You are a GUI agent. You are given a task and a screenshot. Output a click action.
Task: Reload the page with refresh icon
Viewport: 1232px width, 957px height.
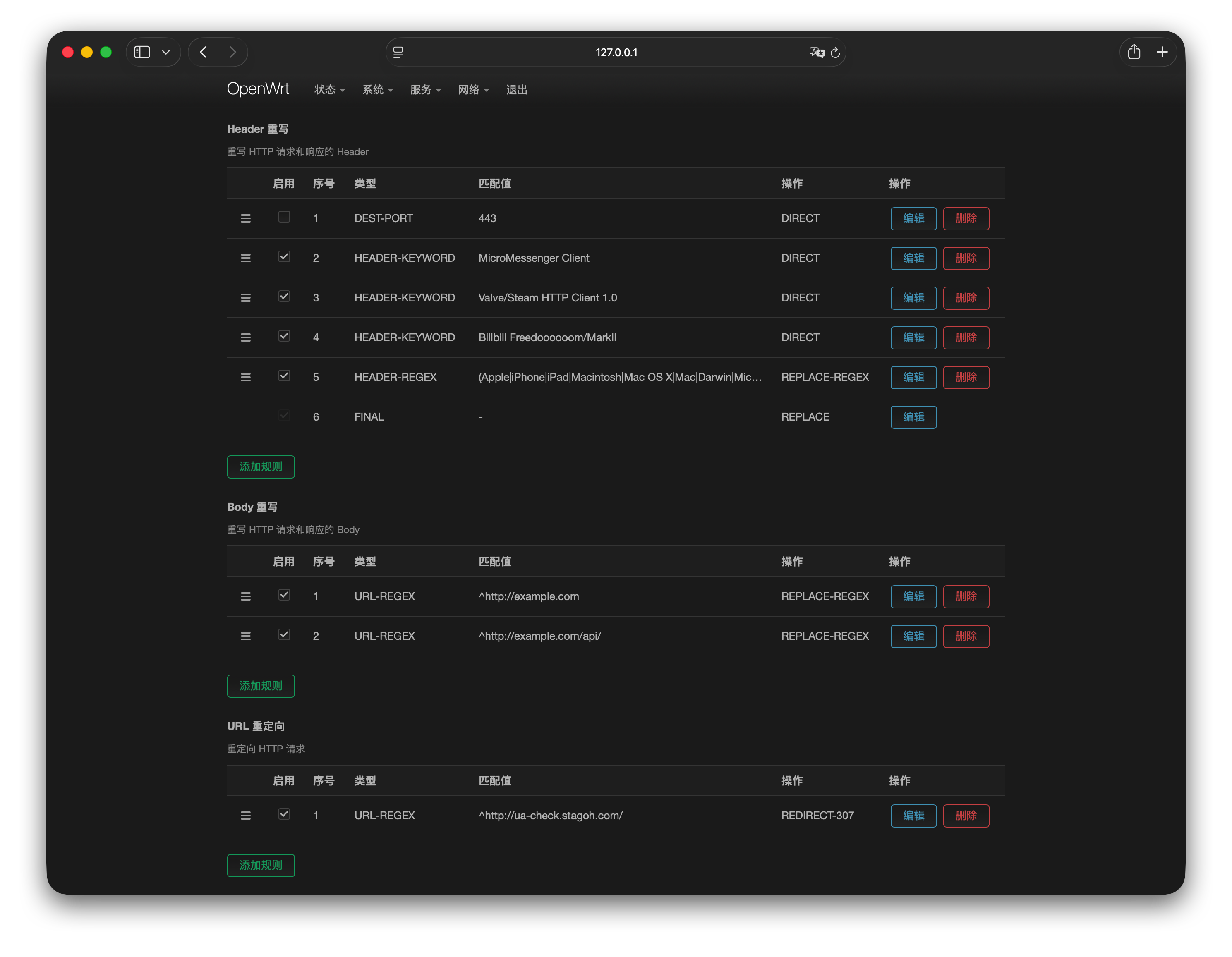point(835,53)
